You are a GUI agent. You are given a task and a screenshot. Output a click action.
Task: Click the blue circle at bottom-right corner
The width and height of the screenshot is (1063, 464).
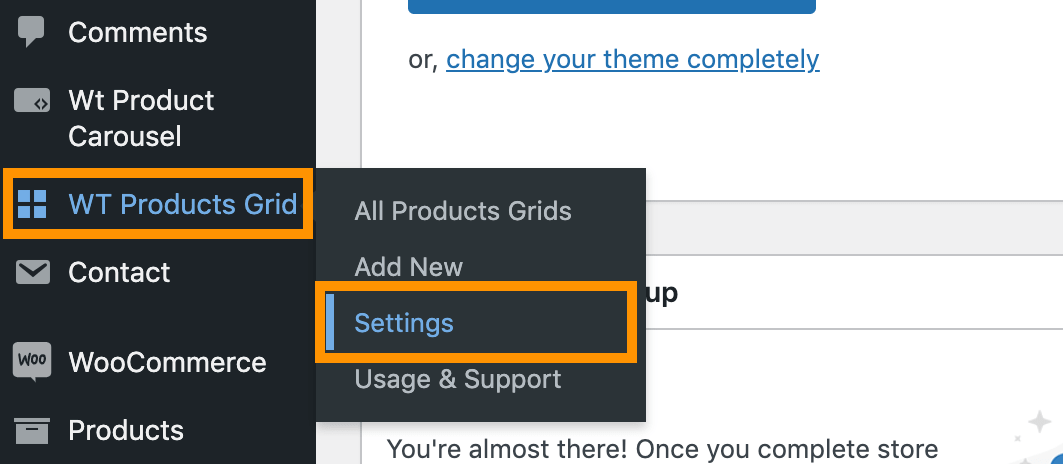[1056, 459]
